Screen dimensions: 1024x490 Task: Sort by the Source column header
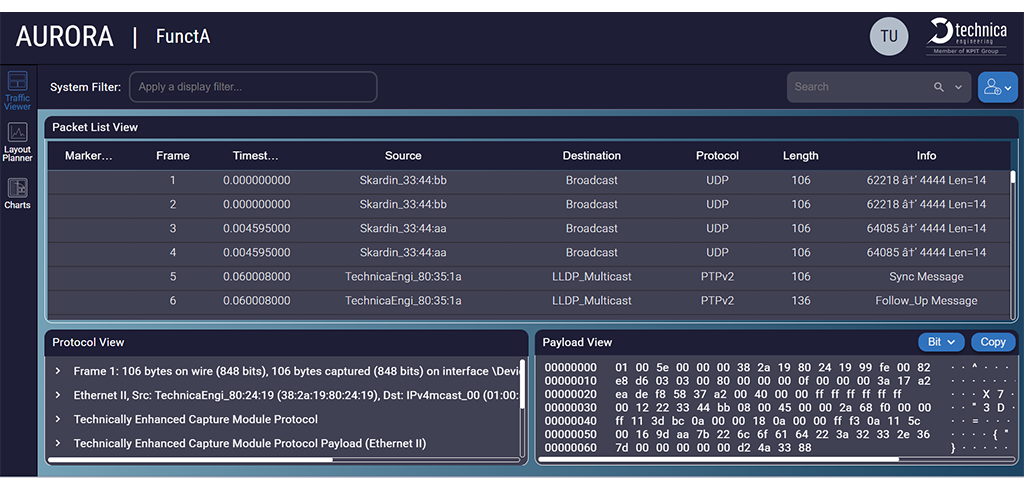point(403,156)
